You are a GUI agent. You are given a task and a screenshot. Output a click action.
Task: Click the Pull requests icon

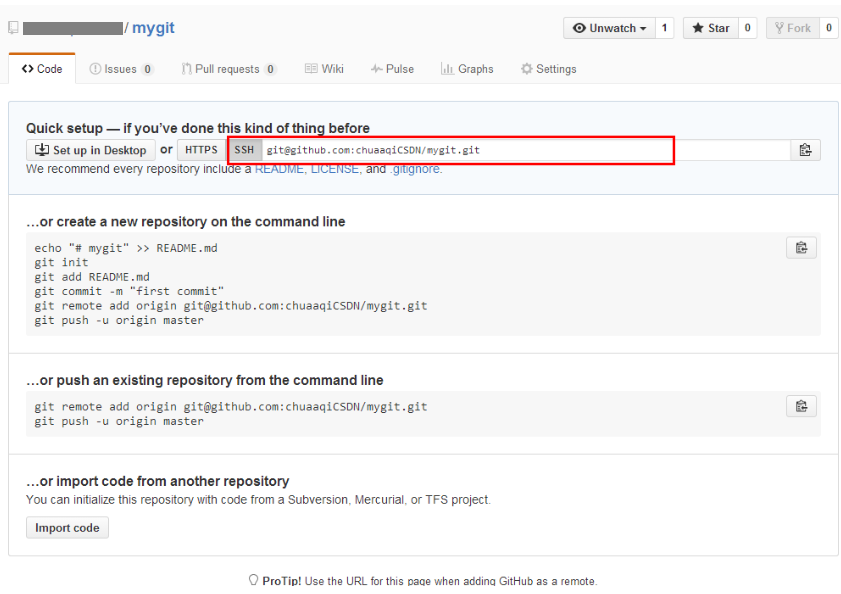coord(186,69)
